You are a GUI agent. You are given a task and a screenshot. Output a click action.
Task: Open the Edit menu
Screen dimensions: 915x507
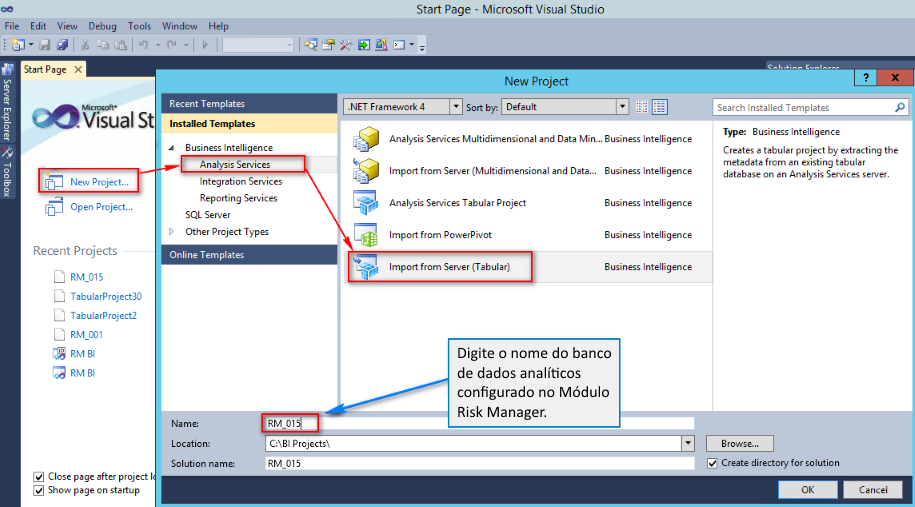38,26
